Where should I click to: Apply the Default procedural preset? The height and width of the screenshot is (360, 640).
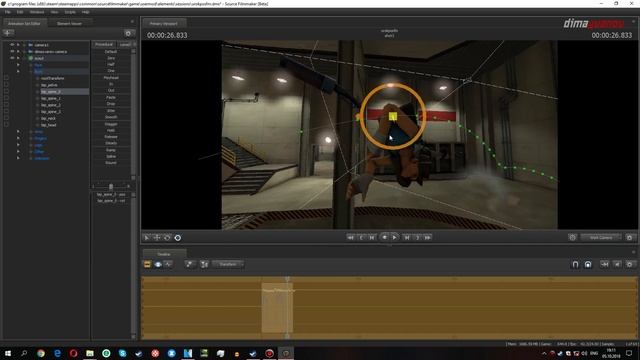tap(111, 52)
